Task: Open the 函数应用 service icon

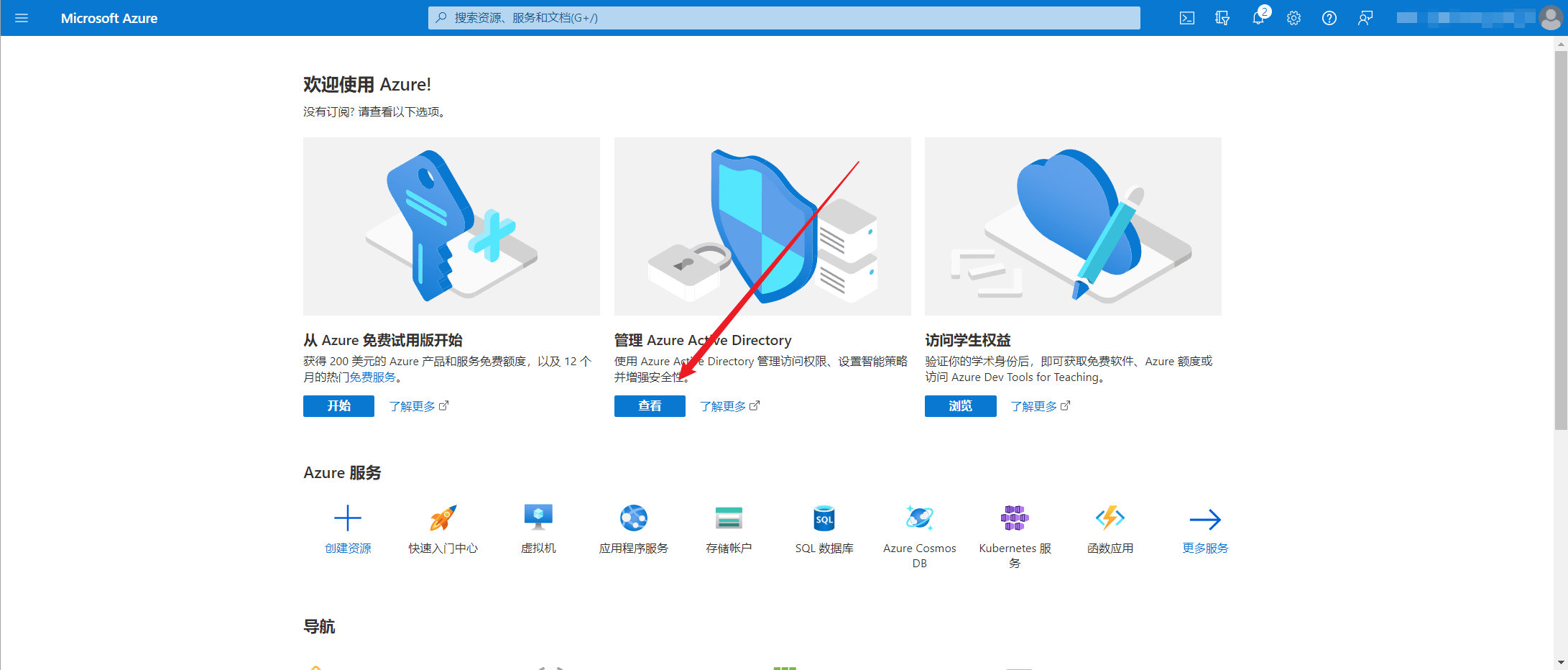Action: pyautogui.click(x=1110, y=518)
